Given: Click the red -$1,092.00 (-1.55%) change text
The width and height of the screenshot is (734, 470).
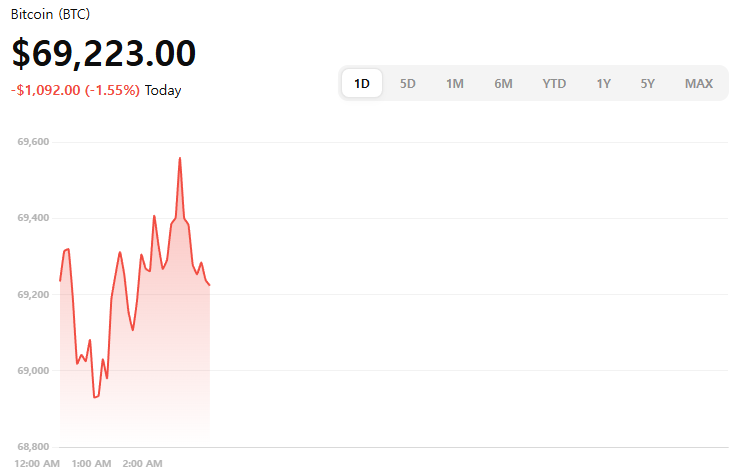Looking at the screenshot, I should click(76, 90).
